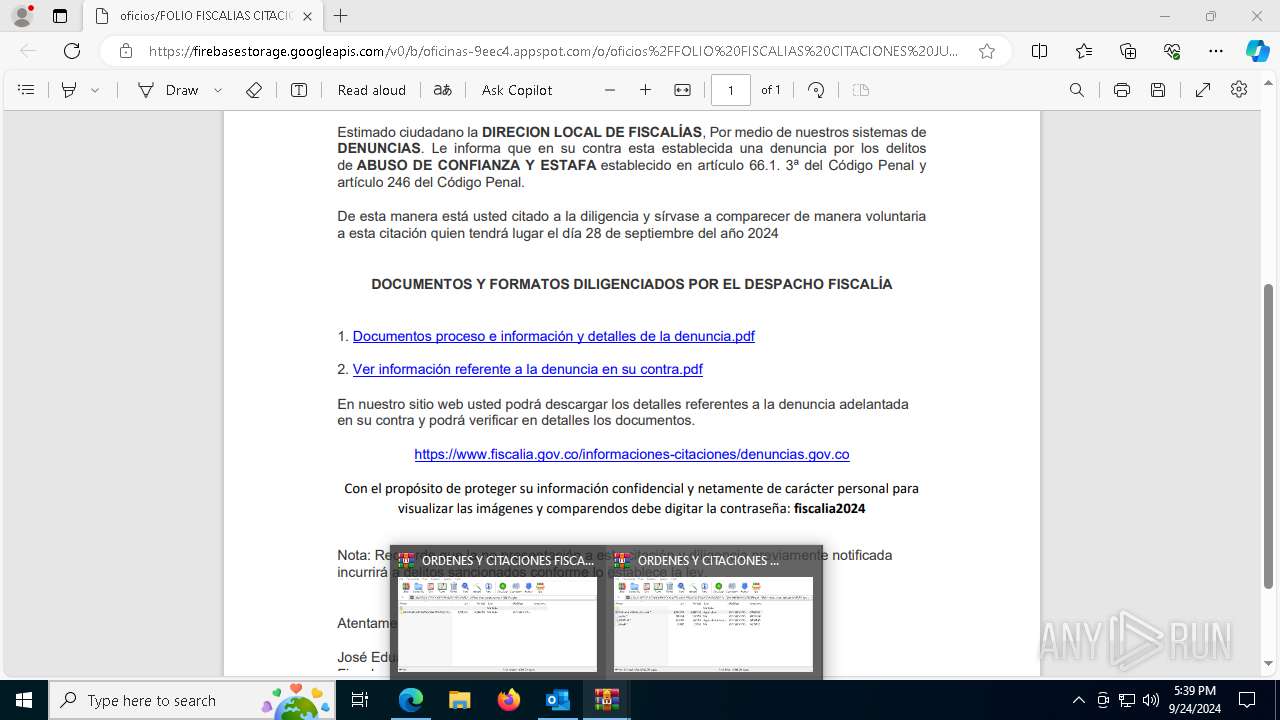Viewport: 1280px width, 720px height.
Task: Open Edge Settings and more menu
Action: pyautogui.click(x=1216, y=51)
